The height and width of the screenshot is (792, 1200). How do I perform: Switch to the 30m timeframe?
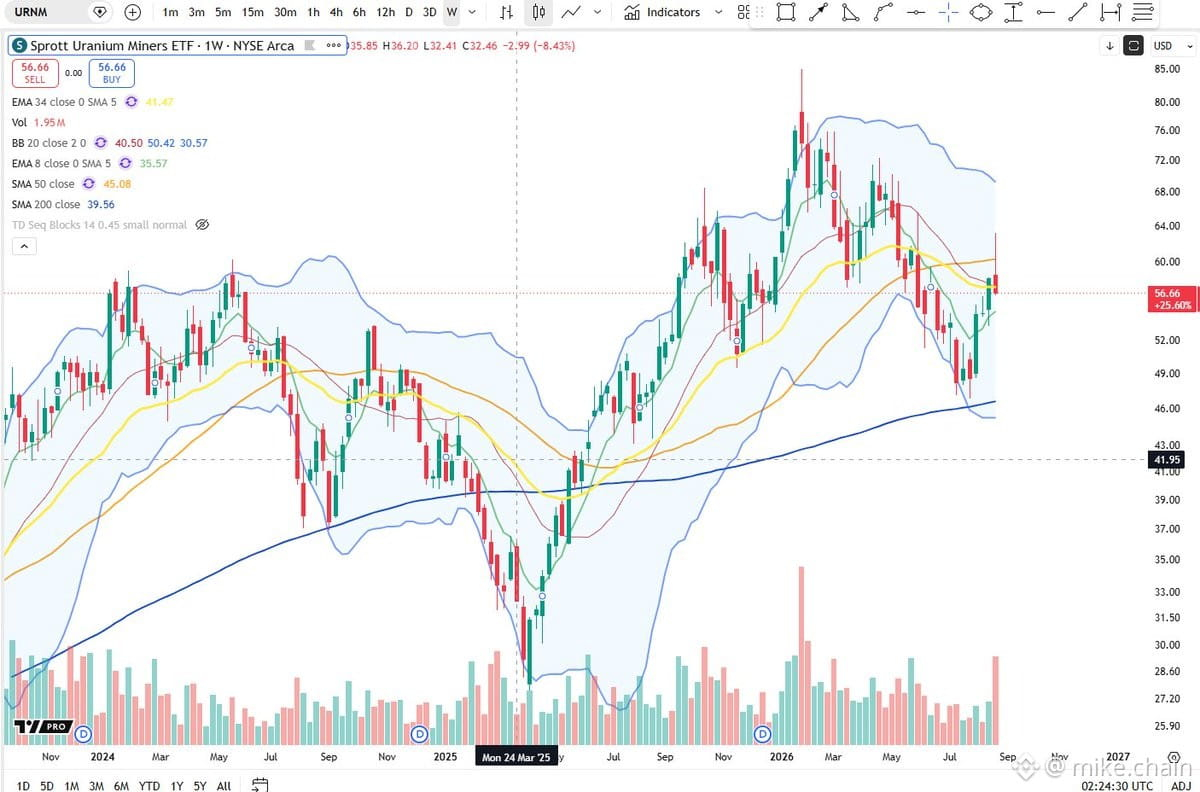point(285,12)
